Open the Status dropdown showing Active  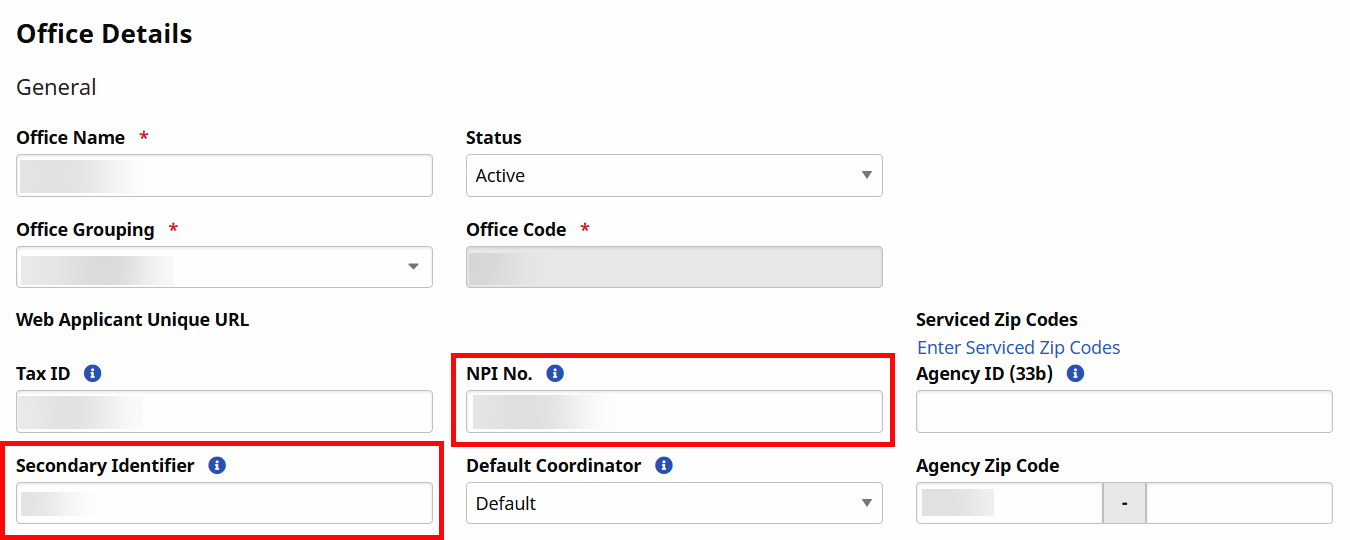click(674, 176)
